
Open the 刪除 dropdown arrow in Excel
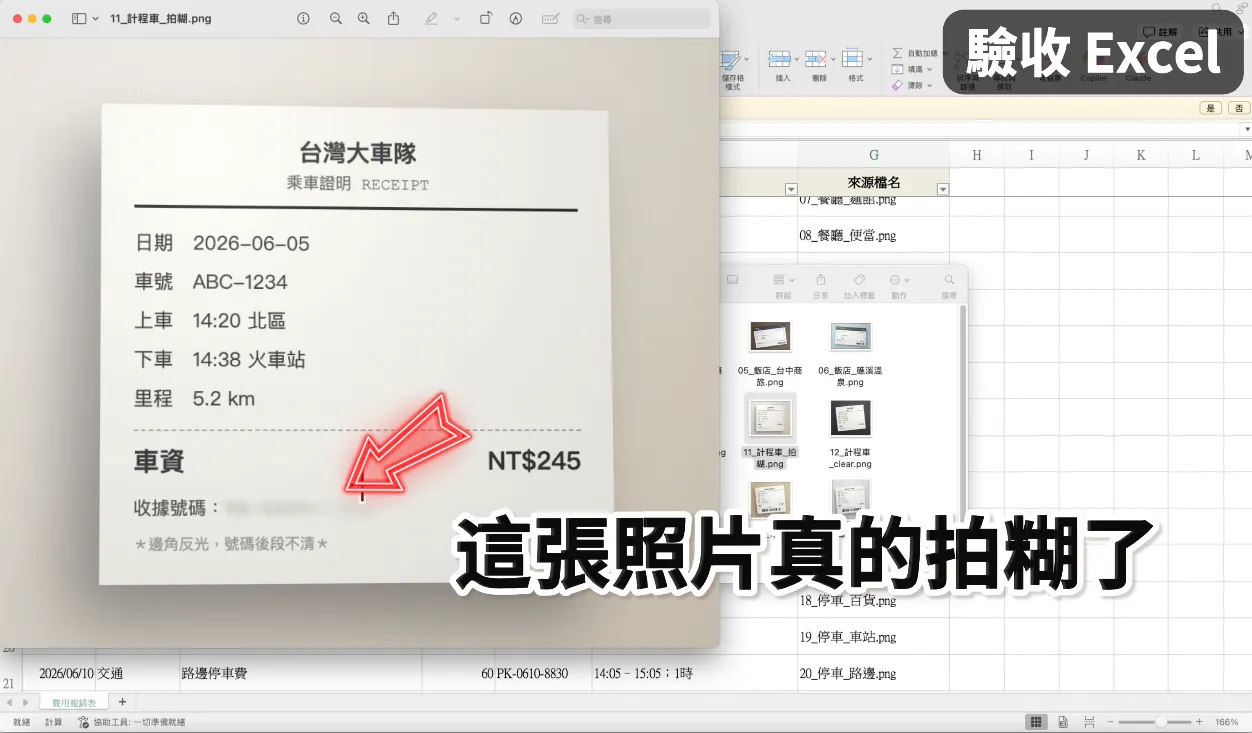833,59
